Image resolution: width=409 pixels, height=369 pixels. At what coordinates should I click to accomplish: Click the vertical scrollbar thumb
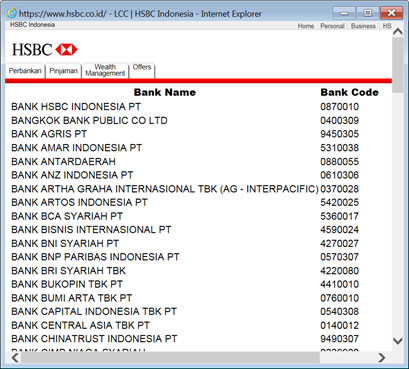(x=397, y=65)
